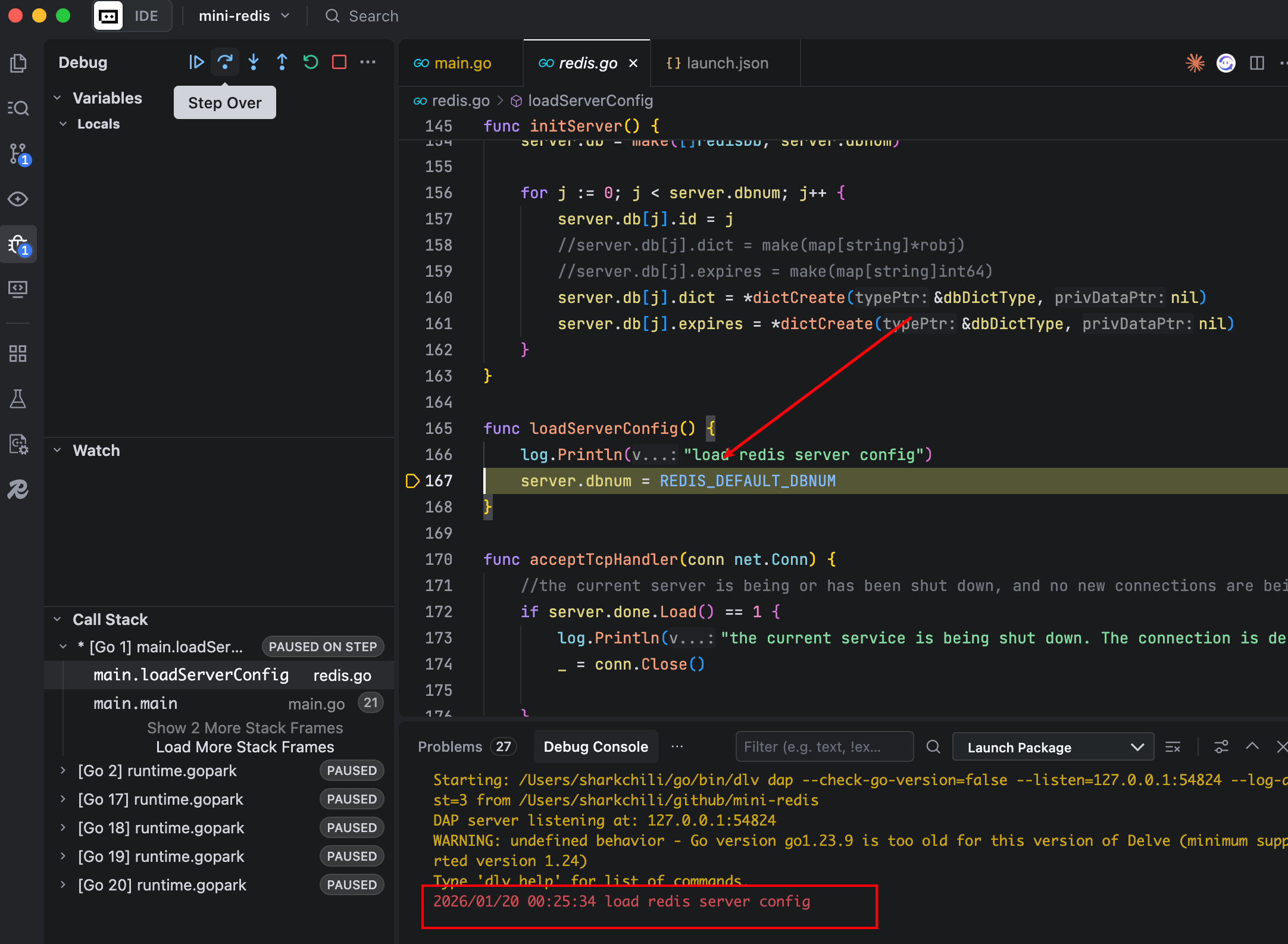1288x944 pixels.
Task: Click the Step Out arrow icon
Action: click(x=282, y=62)
